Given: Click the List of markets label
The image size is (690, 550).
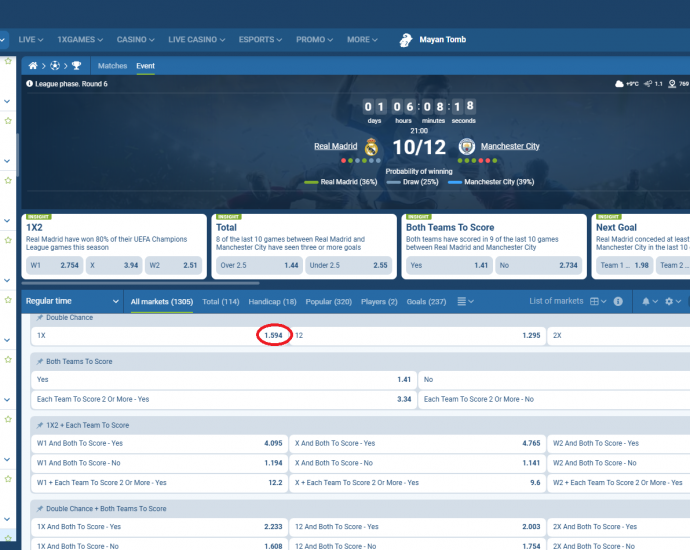Looking at the screenshot, I should pyautogui.click(x=556, y=301).
